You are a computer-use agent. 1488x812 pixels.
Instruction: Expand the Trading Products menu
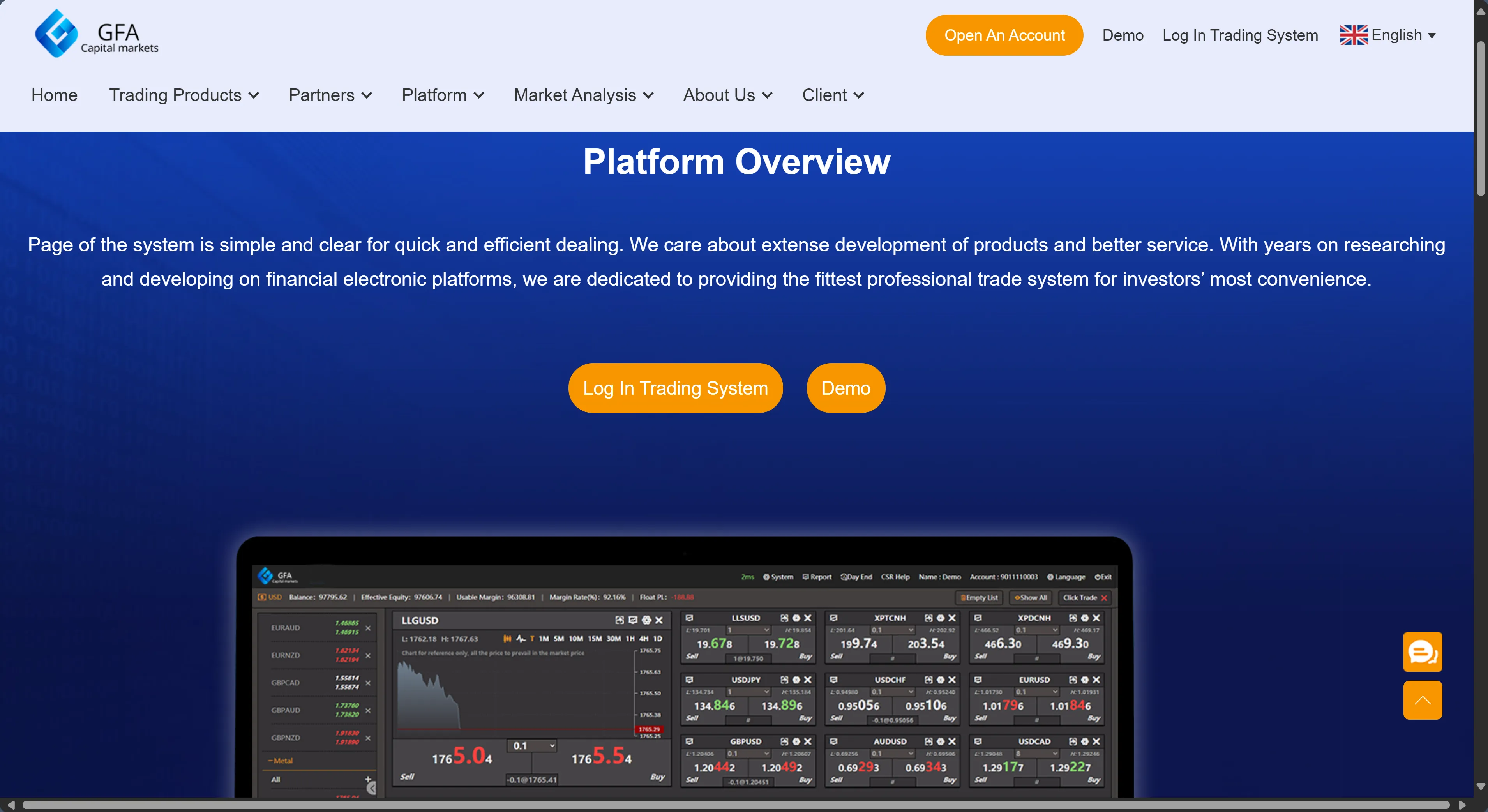(184, 95)
